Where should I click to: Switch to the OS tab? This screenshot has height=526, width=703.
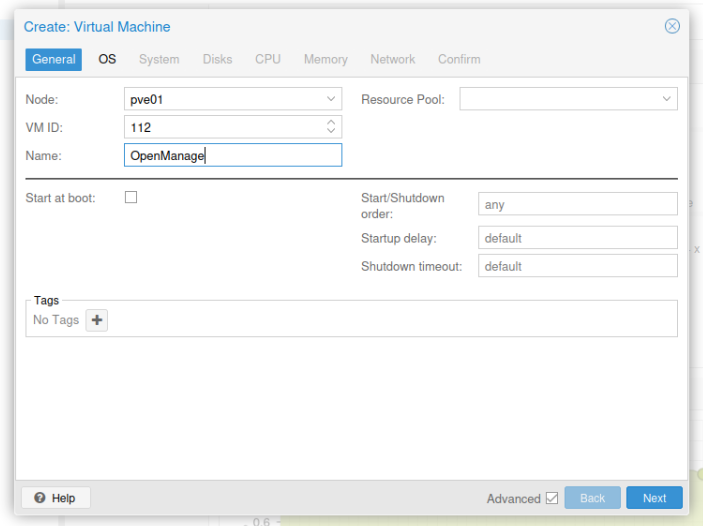107,59
